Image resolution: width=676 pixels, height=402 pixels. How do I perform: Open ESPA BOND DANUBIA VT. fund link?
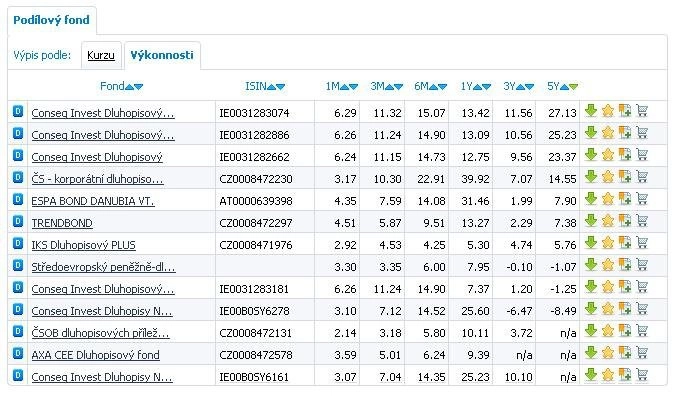pos(93,201)
